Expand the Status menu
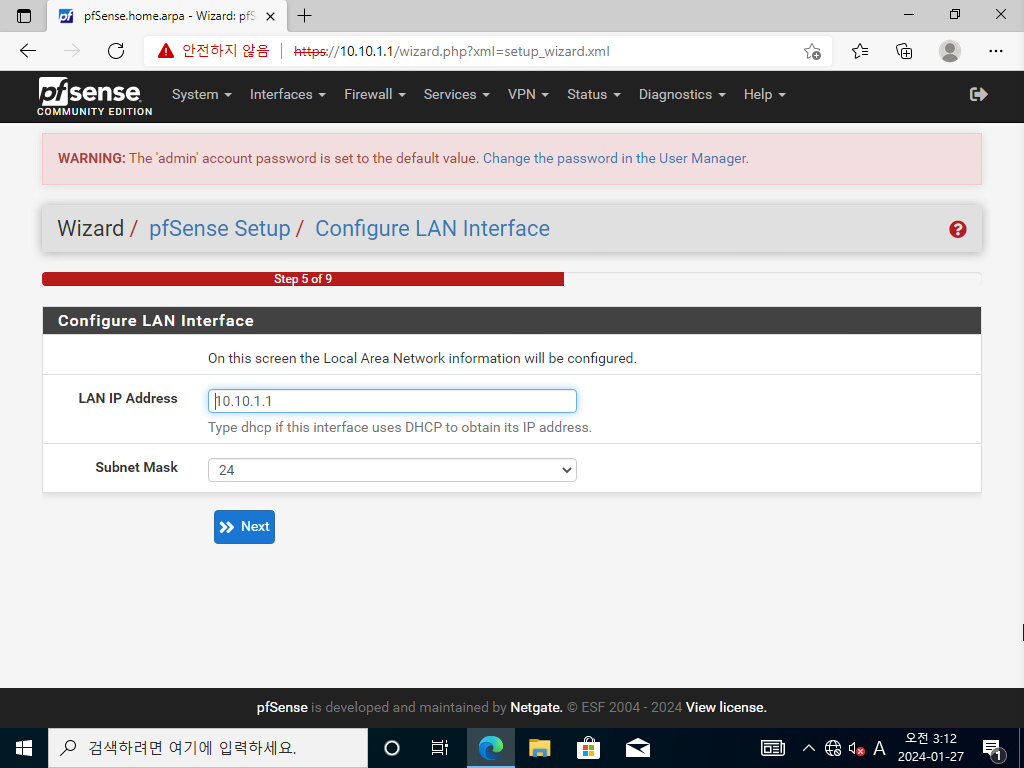Viewport: 1024px width, 768px height. pyautogui.click(x=594, y=95)
